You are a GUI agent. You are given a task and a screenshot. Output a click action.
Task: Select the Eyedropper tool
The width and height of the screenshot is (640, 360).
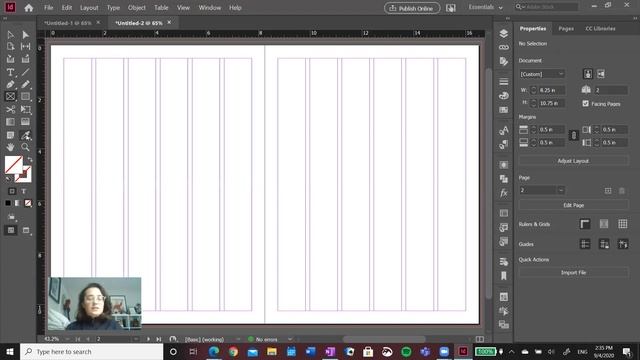tap(25, 135)
